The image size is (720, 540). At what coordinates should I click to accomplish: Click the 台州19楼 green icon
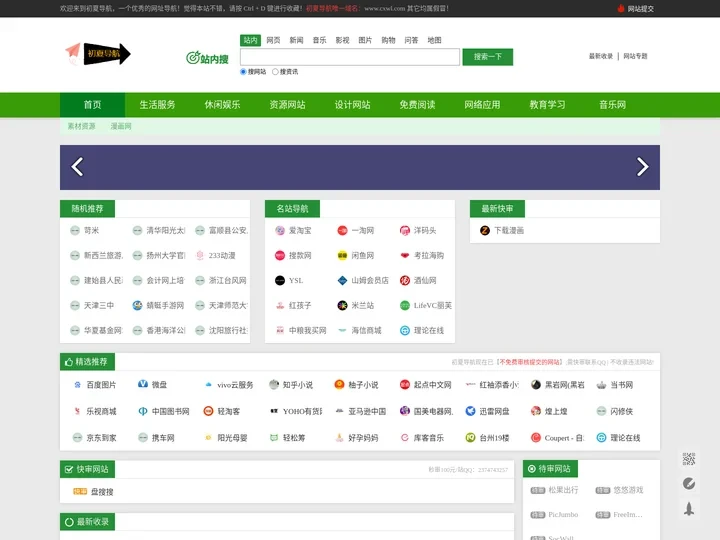pyautogui.click(x=470, y=438)
